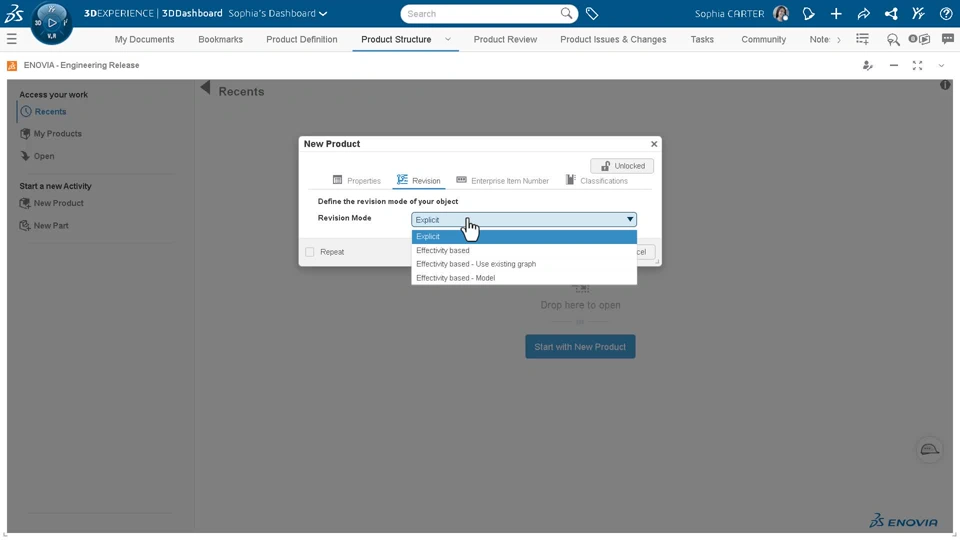Expand the widget options chevron
The width and height of the screenshot is (960, 540).
pos(941,65)
